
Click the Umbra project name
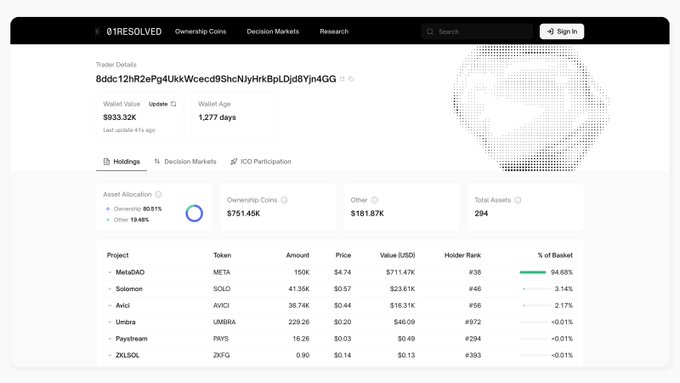[125, 322]
